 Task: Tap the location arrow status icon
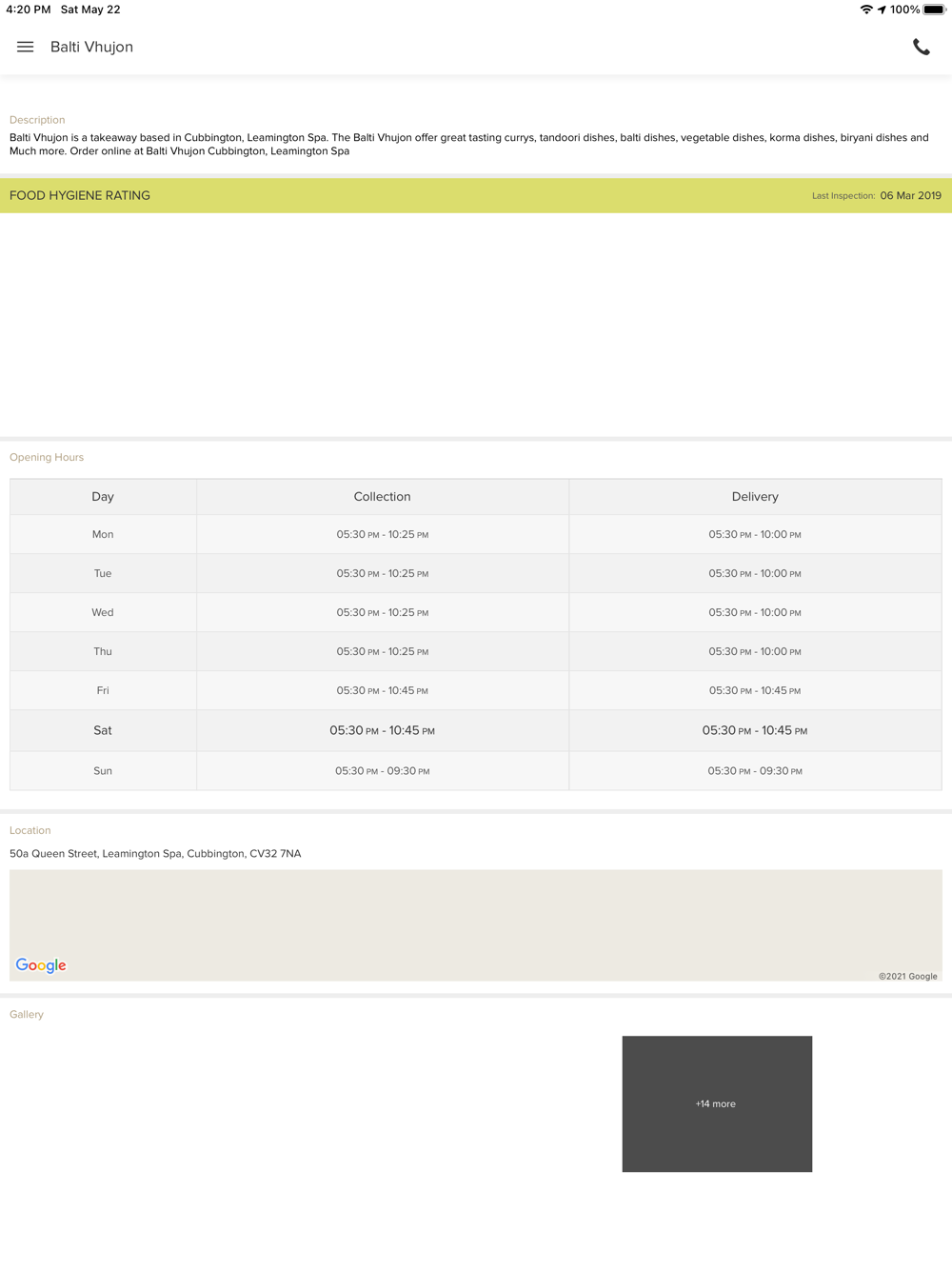pyautogui.click(x=882, y=10)
